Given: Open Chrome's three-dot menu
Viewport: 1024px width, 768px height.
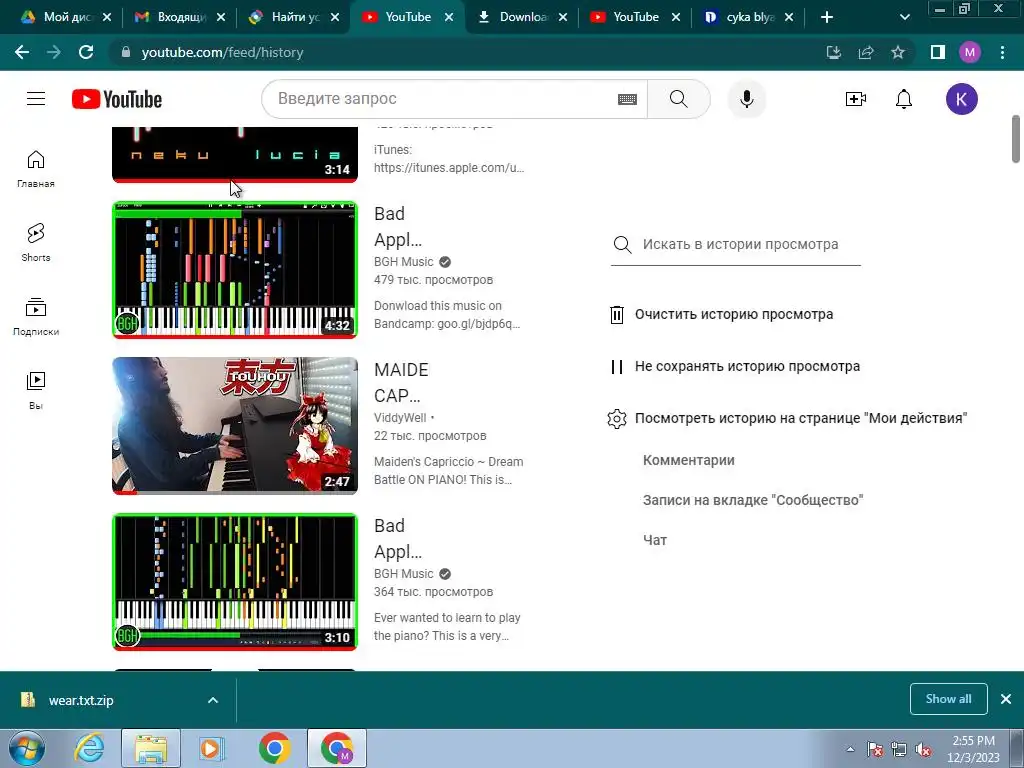Looking at the screenshot, I should pyautogui.click(x=1002, y=52).
